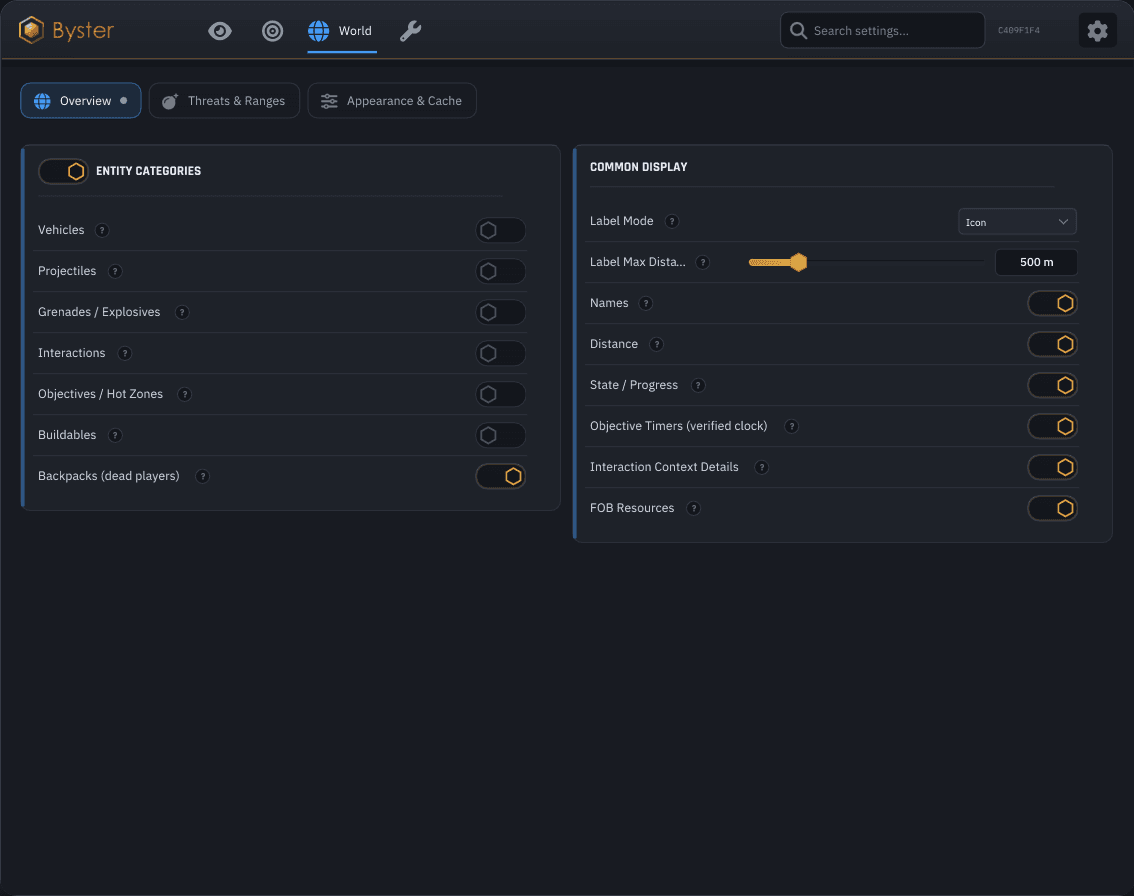Disable Backpacks (dead players) toggle
Screen dimensions: 1134x896
click(x=500, y=476)
